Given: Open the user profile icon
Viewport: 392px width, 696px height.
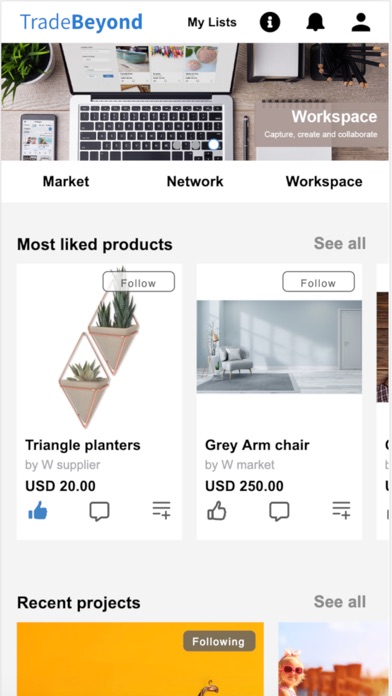Looking at the screenshot, I should (x=361, y=22).
